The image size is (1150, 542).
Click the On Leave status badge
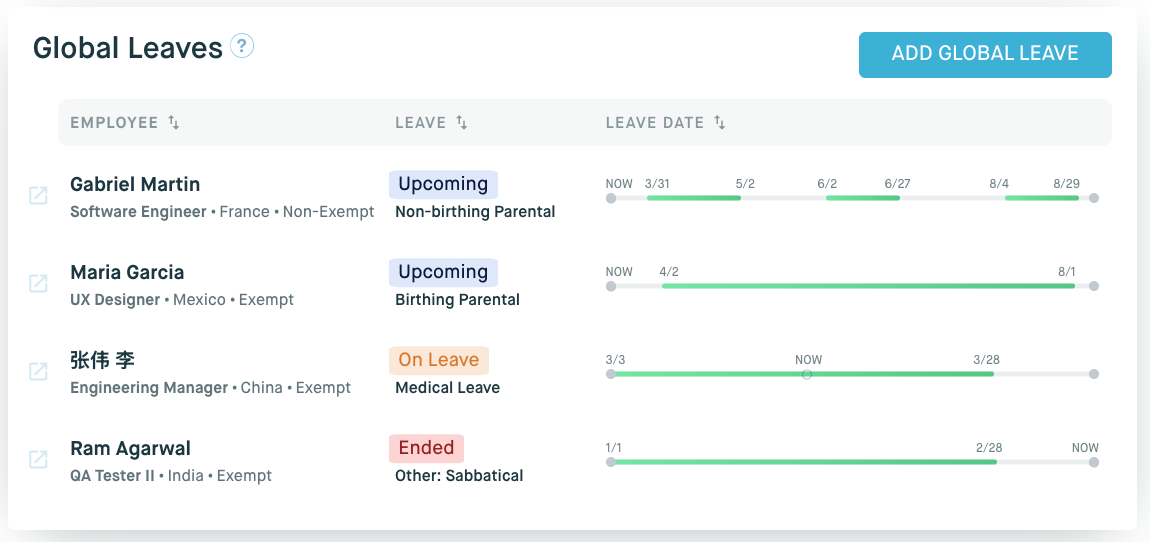click(439, 360)
